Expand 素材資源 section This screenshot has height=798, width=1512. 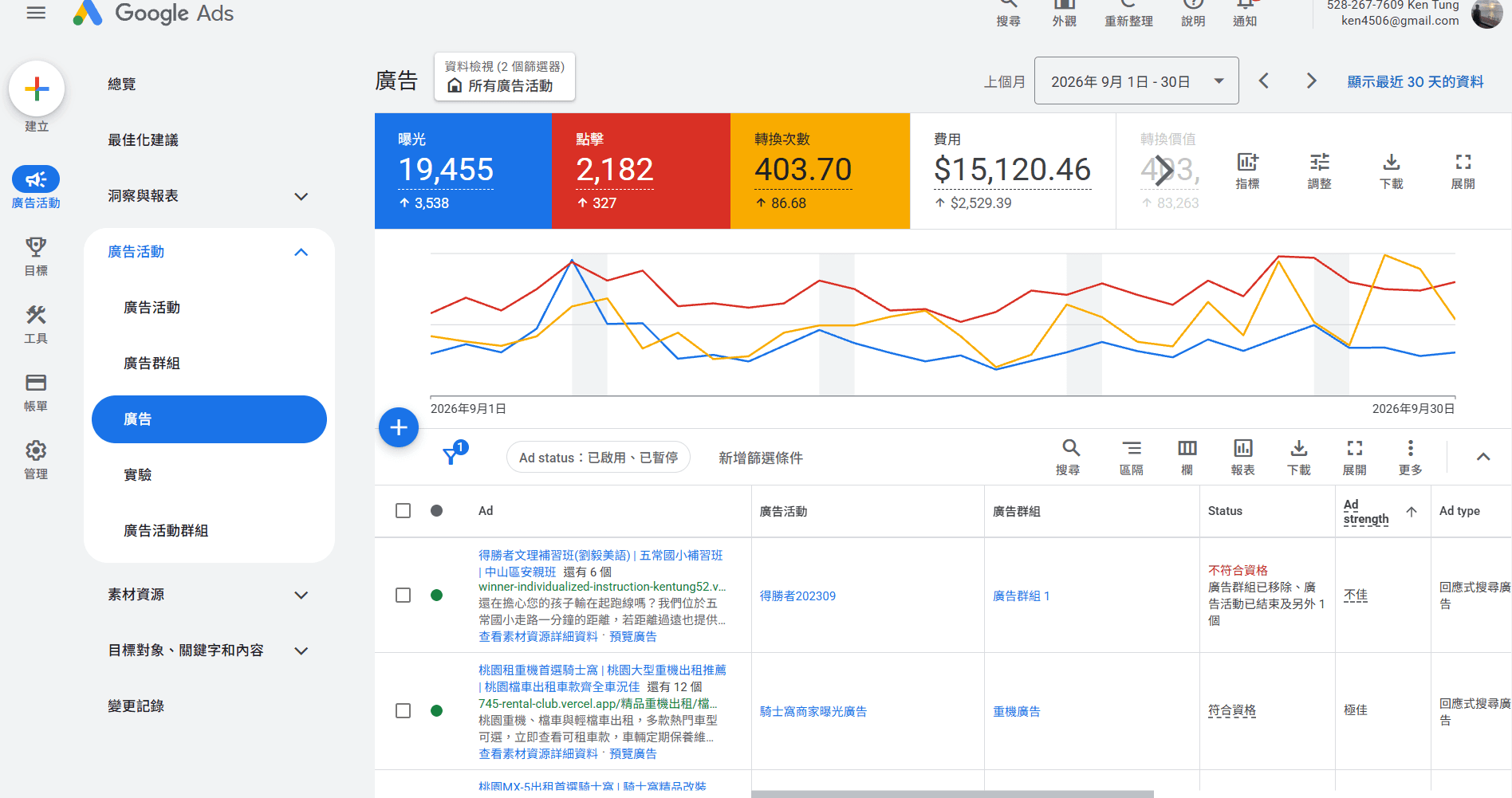(x=301, y=595)
